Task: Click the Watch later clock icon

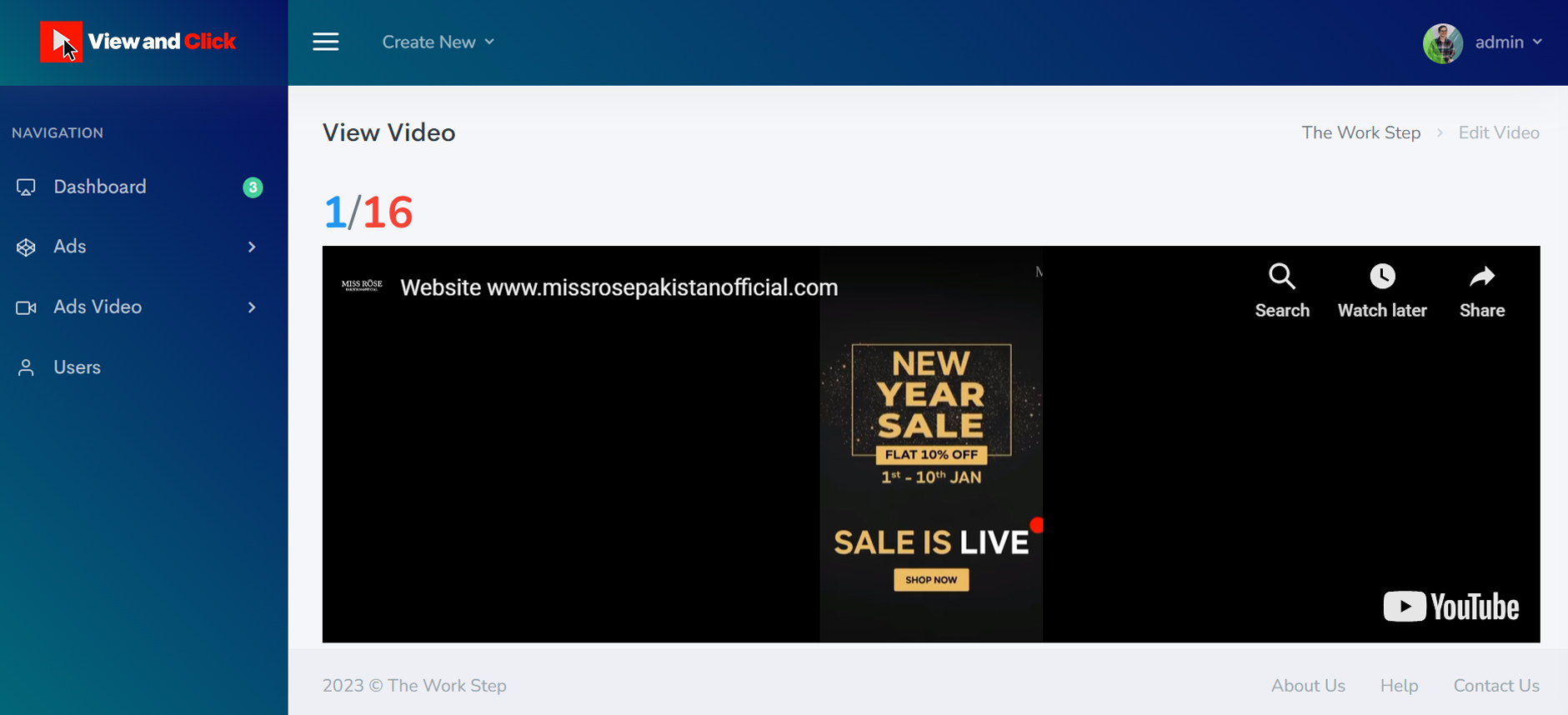Action: [x=1382, y=276]
